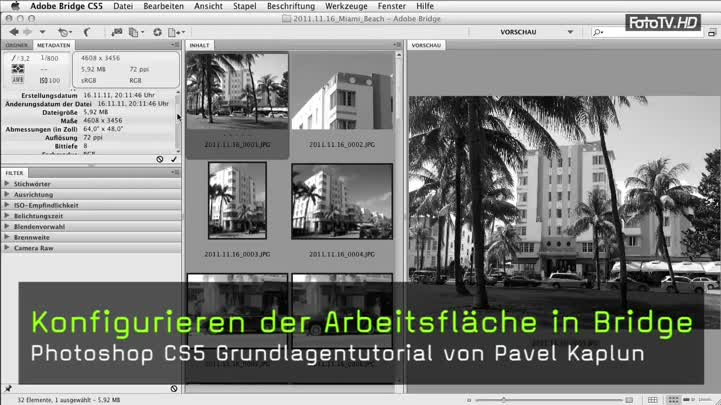This screenshot has width=721, height=405.
Task: Open the Werkzeuge menu
Action: pos(346,6)
